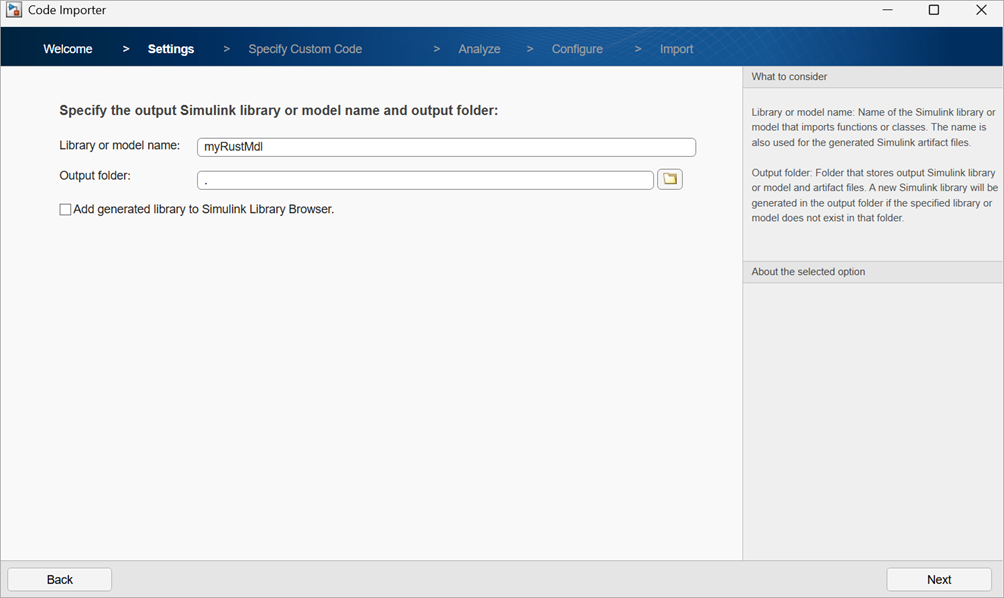
Task: Click the Code Importer title bar icon
Action: click(14, 10)
